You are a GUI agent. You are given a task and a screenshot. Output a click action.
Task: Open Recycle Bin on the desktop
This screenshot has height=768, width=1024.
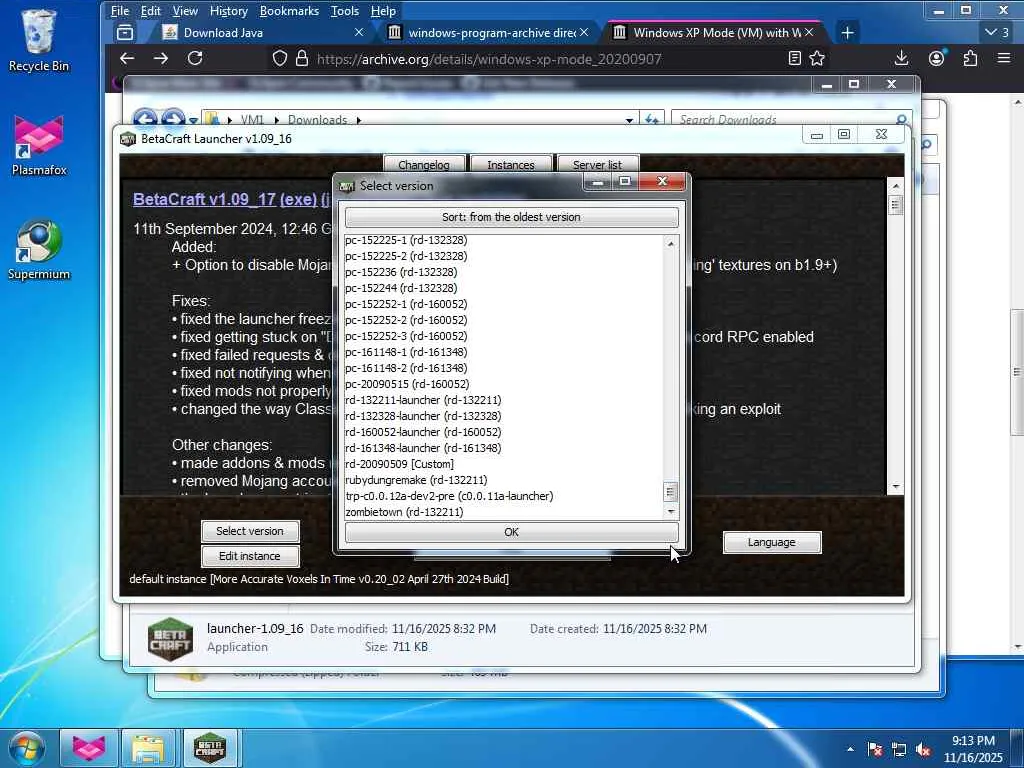click(x=38, y=40)
